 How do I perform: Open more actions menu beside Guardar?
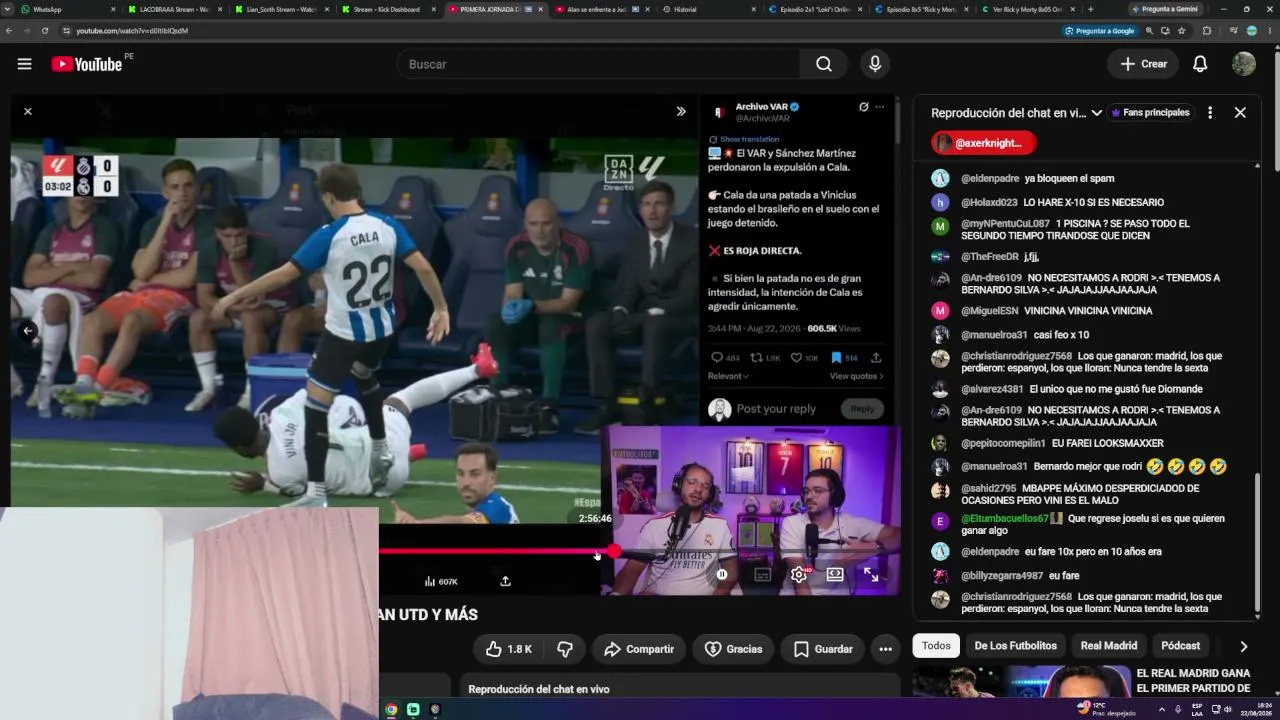(x=885, y=649)
